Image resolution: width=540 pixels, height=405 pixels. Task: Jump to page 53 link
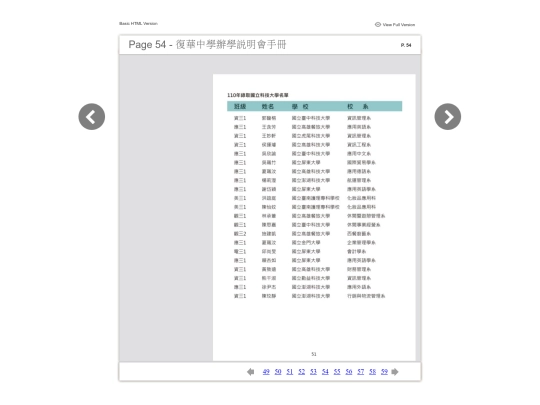pyautogui.click(x=313, y=372)
